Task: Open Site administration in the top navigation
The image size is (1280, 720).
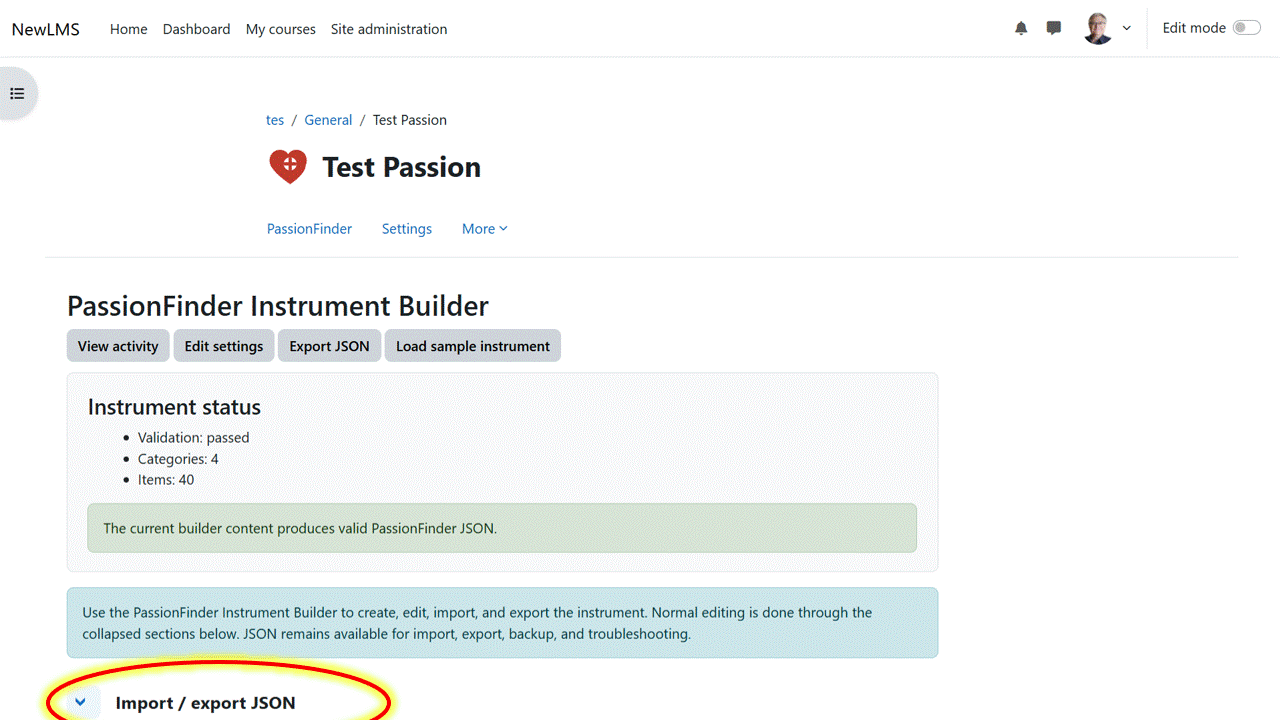Action: pos(389,29)
